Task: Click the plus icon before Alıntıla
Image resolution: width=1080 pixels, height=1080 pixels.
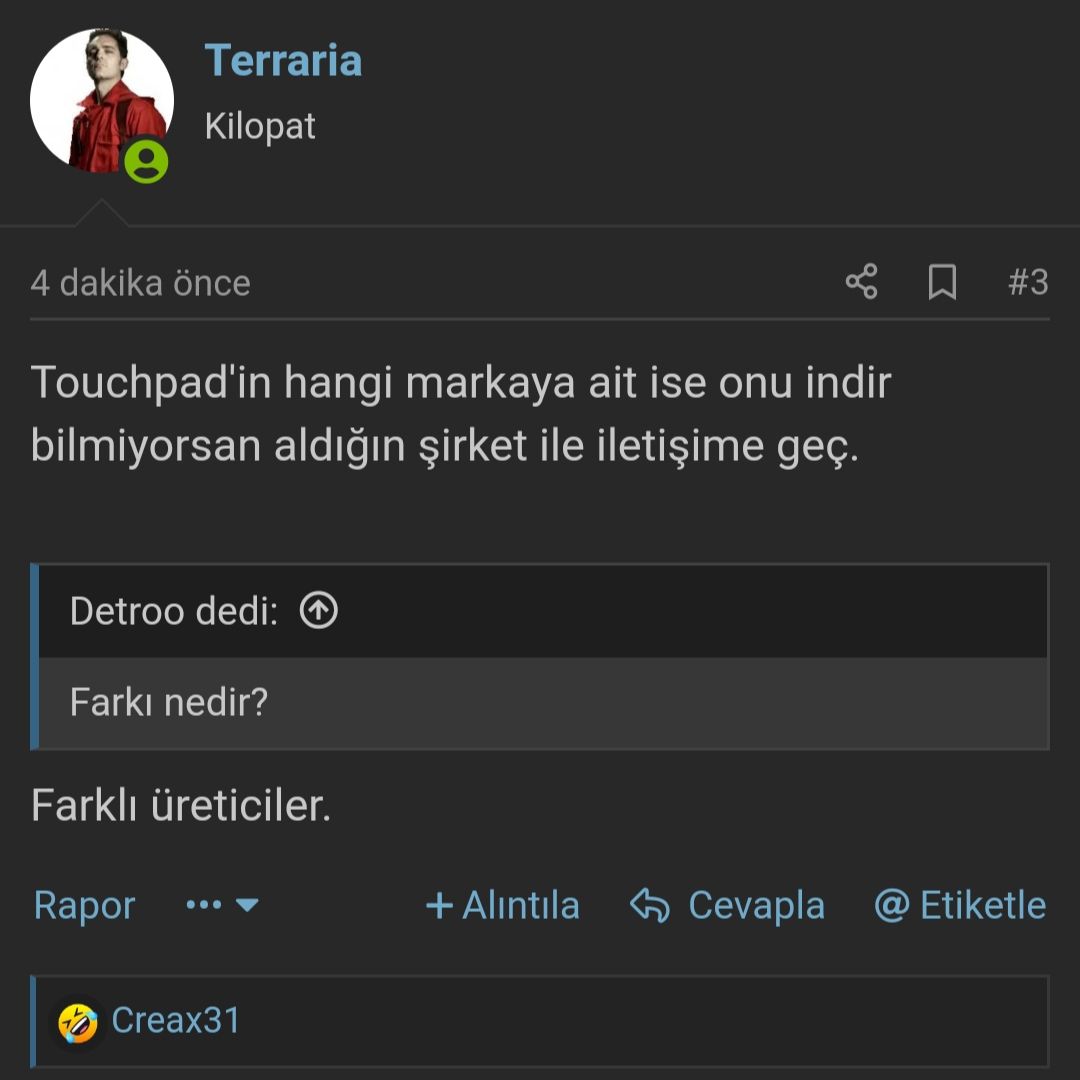Action: [x=439, y=906]
